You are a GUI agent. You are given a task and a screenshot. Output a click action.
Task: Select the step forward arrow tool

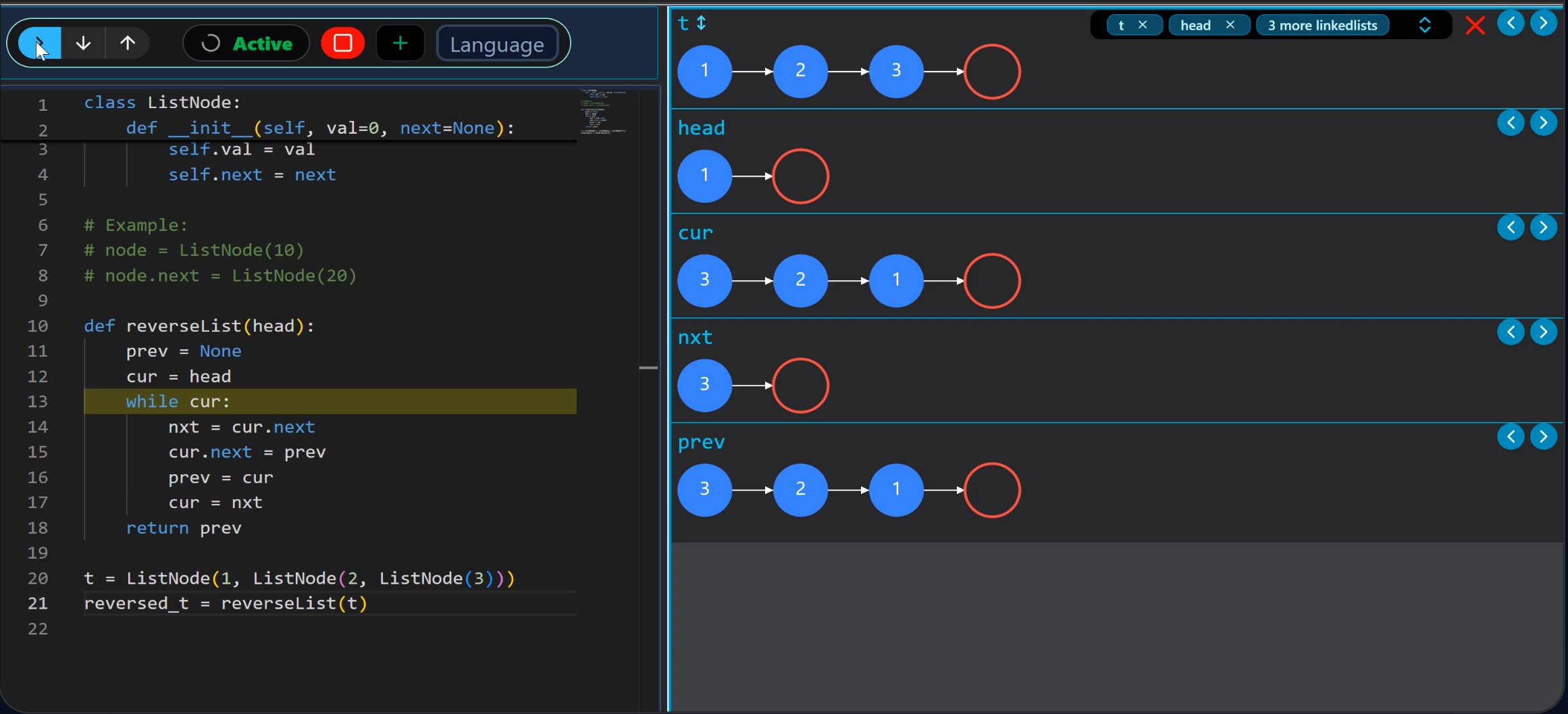coord(37,43)
